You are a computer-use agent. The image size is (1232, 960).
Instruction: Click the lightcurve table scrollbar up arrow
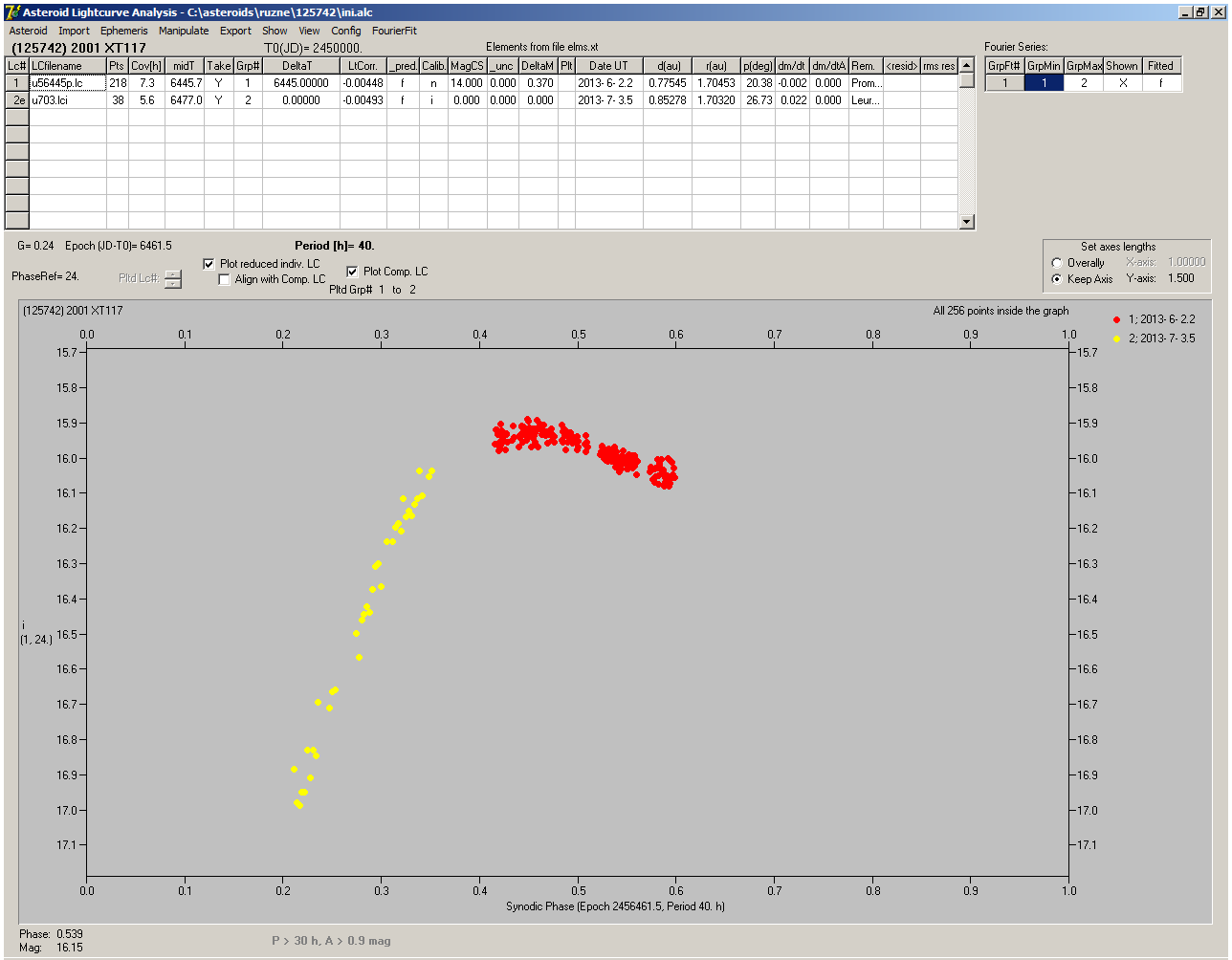(x=967, y=64)
